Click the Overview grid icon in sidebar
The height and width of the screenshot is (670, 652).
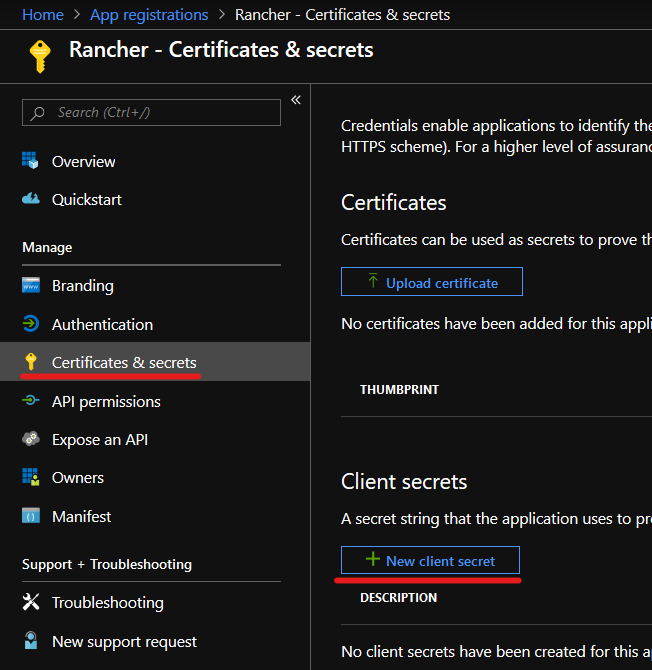point(30,161)
